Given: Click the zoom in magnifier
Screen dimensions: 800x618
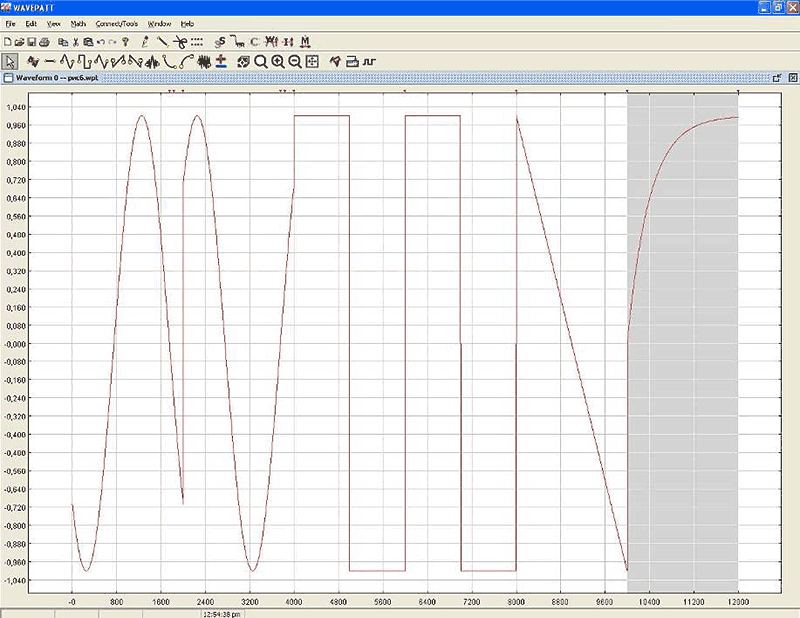Looking at the screenshot, I should (x=278, y=61).
